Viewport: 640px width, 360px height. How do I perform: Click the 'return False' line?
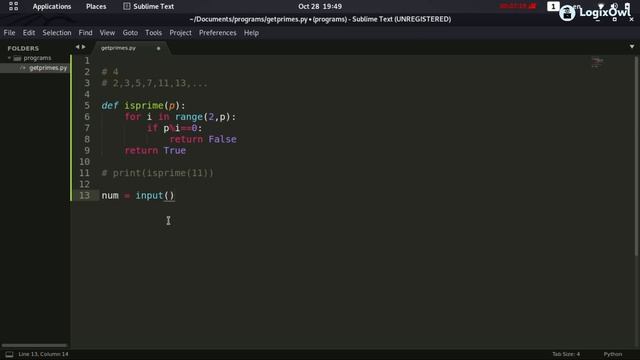tap(203, 140)
